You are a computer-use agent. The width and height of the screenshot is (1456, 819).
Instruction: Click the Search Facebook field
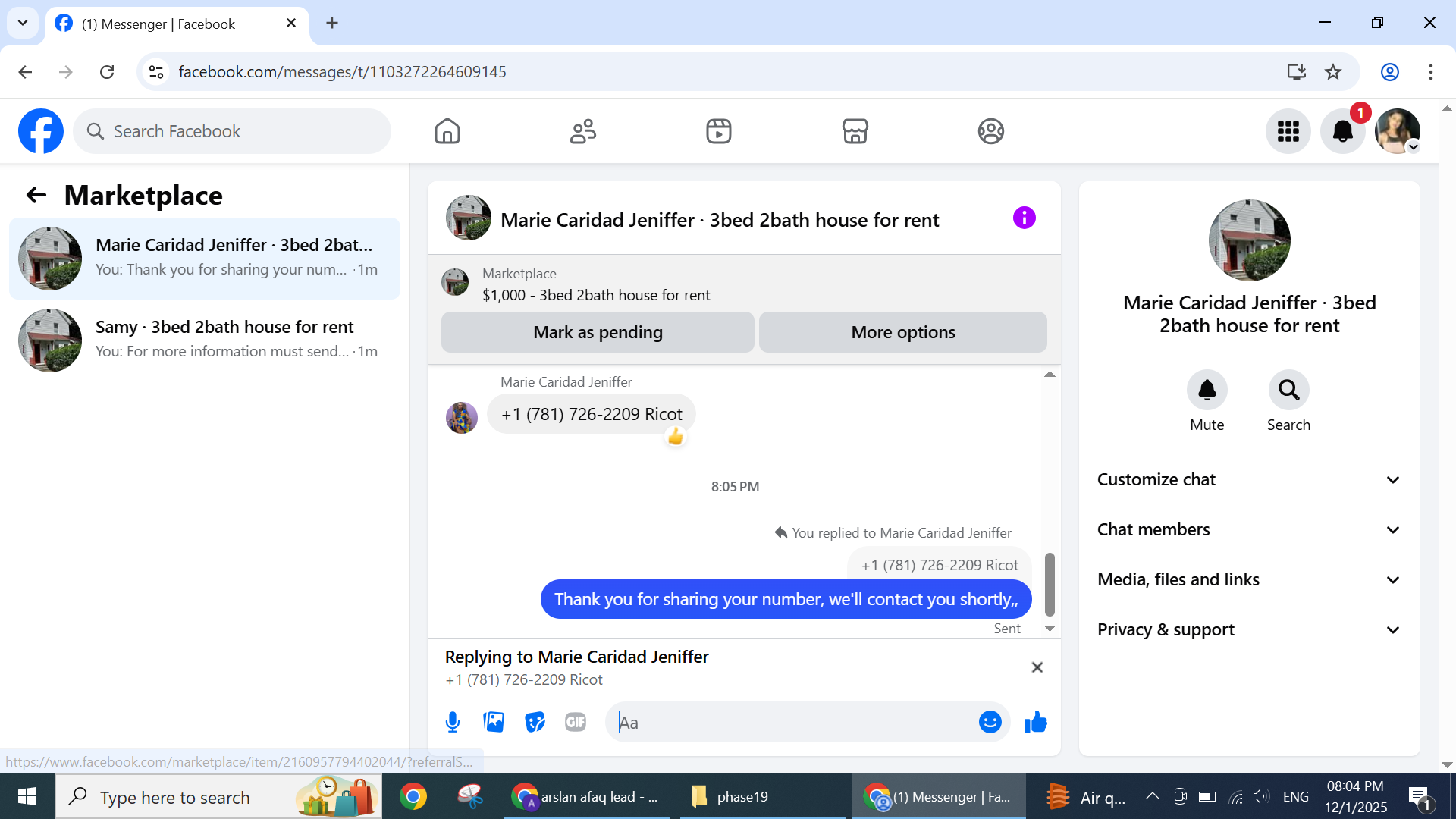232,131
